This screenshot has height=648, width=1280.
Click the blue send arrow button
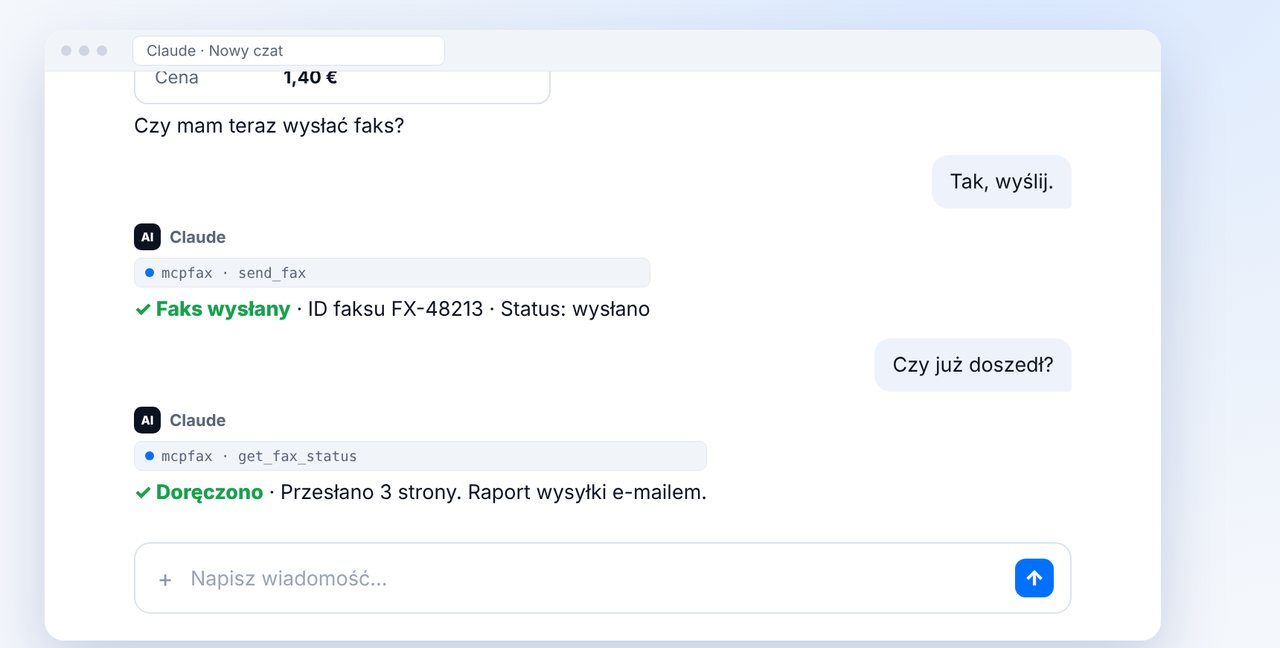[1034, 578]
